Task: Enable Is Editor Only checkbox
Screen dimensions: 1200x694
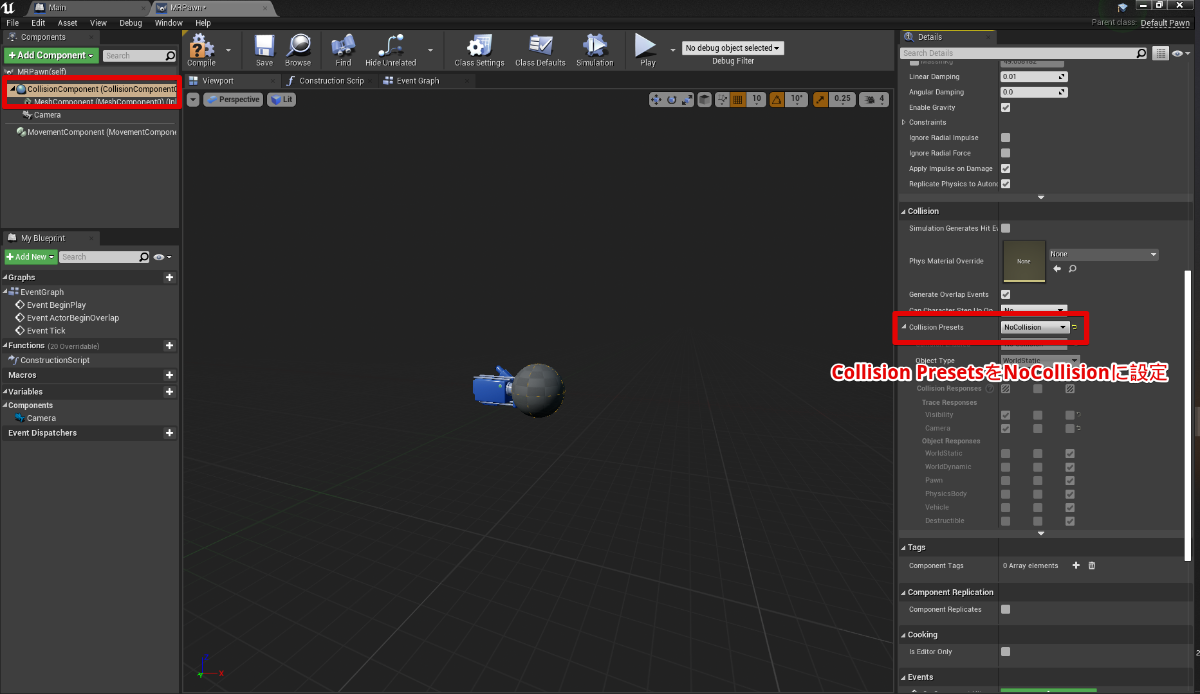Action: pyautogui.click(x=1005, y=651)
